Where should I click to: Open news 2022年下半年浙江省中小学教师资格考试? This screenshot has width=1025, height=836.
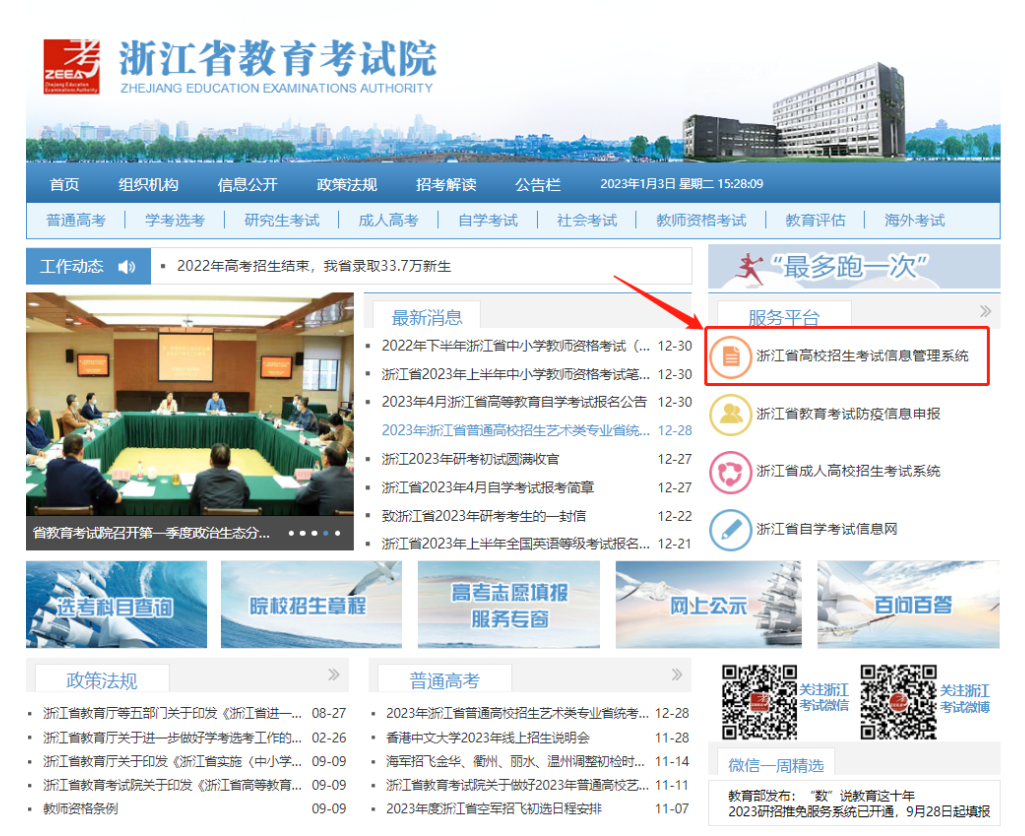click(x=515, y=346)
